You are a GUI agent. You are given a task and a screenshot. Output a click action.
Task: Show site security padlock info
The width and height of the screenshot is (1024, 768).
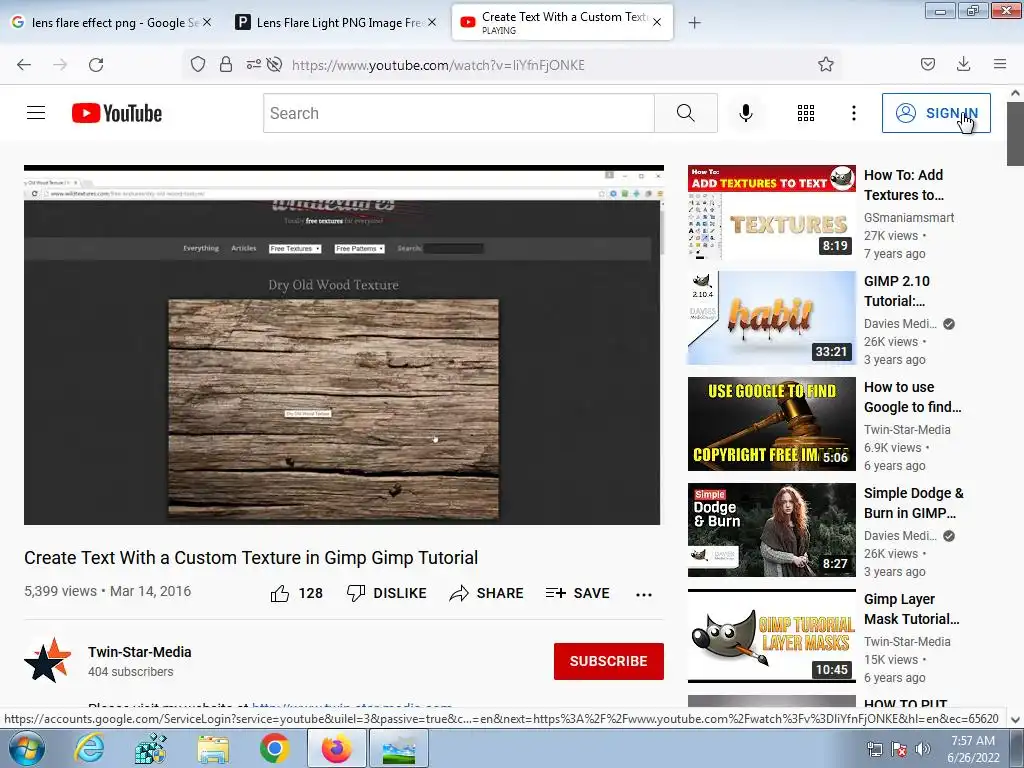[x=226, y=64]
